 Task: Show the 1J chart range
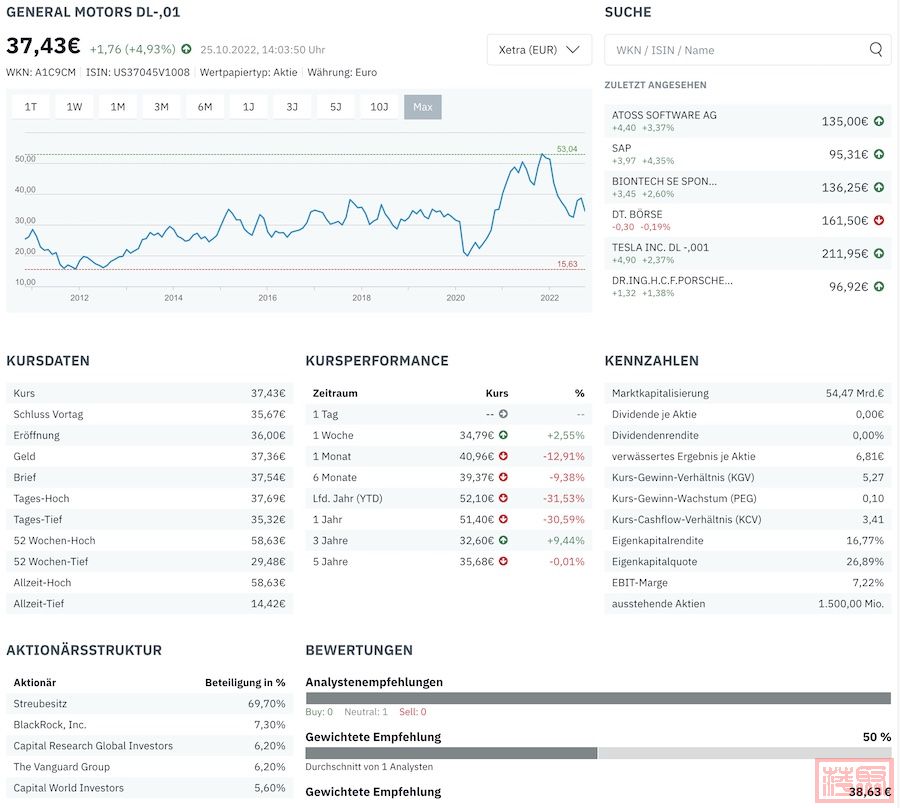click(x=249, y=107)
